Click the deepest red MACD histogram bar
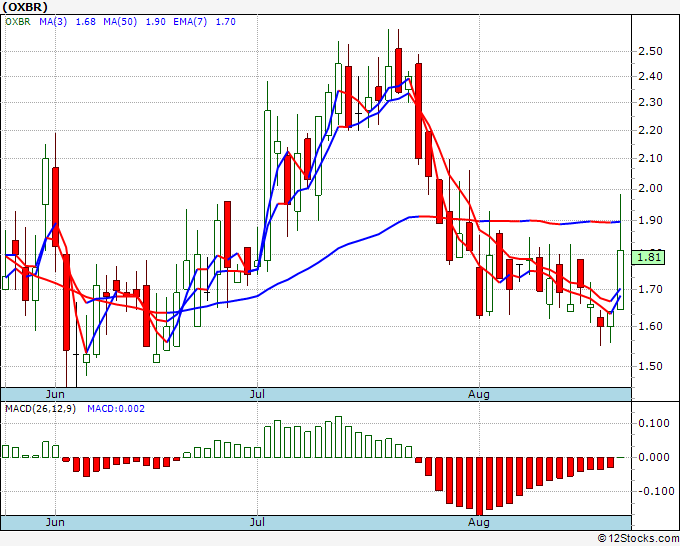Viewport: 680px width, 546px height. pos(479,486)
